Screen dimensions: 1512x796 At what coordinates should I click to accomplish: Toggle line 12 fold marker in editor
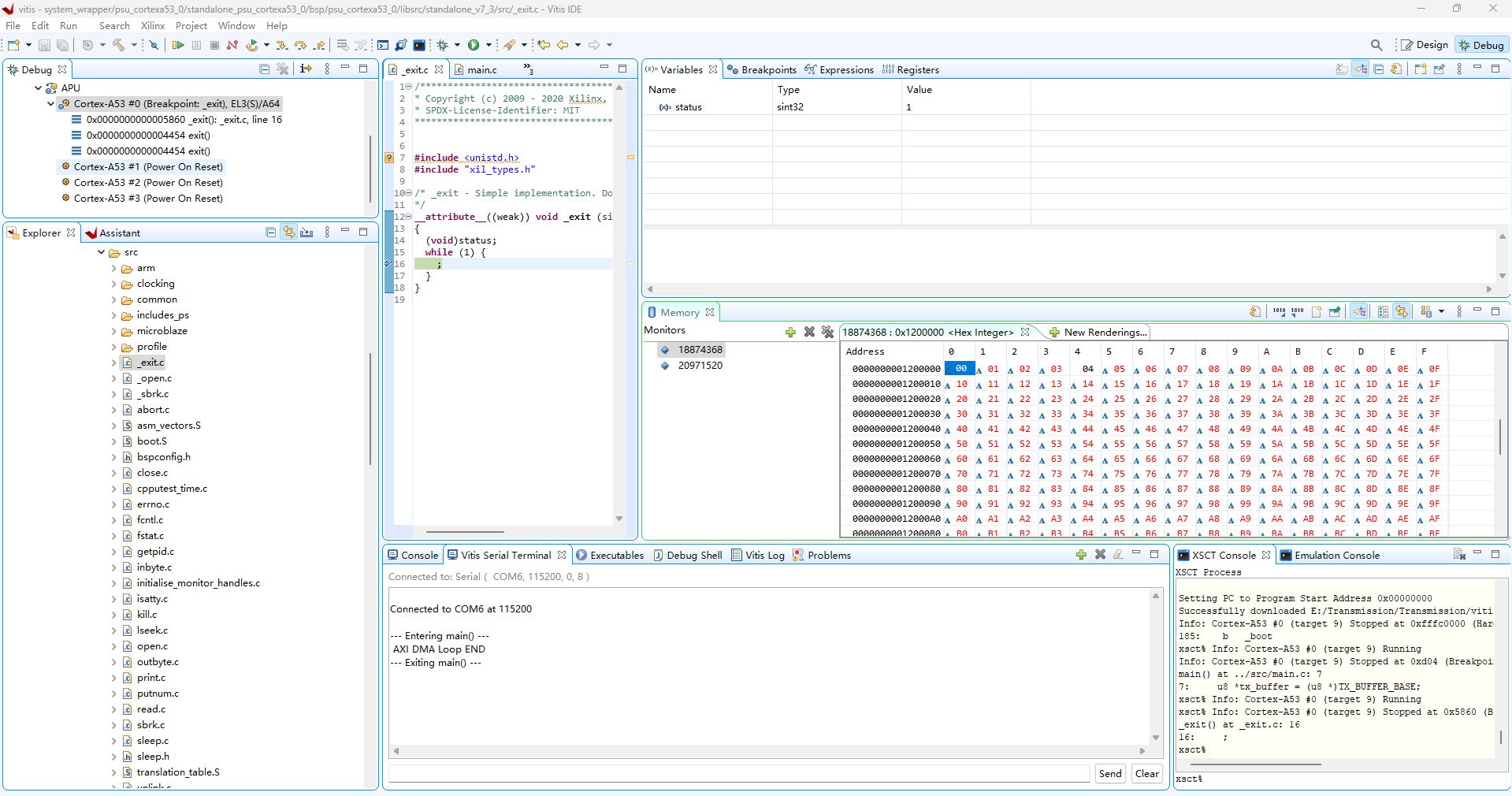[409, 217]
